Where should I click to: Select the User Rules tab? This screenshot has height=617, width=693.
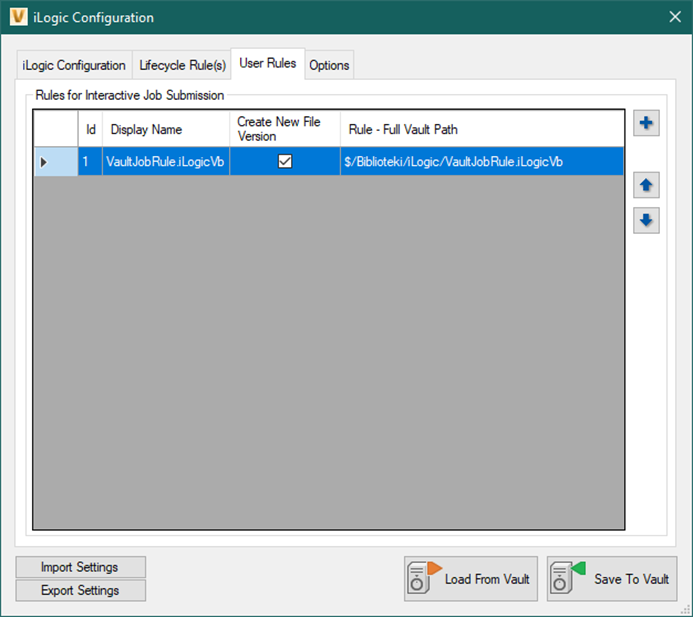[x=267, y=64]
